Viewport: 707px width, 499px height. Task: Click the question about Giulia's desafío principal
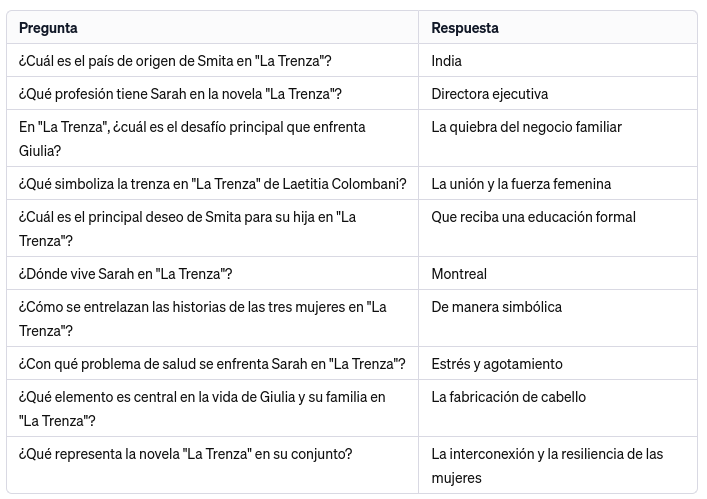(x=192, y=138)
